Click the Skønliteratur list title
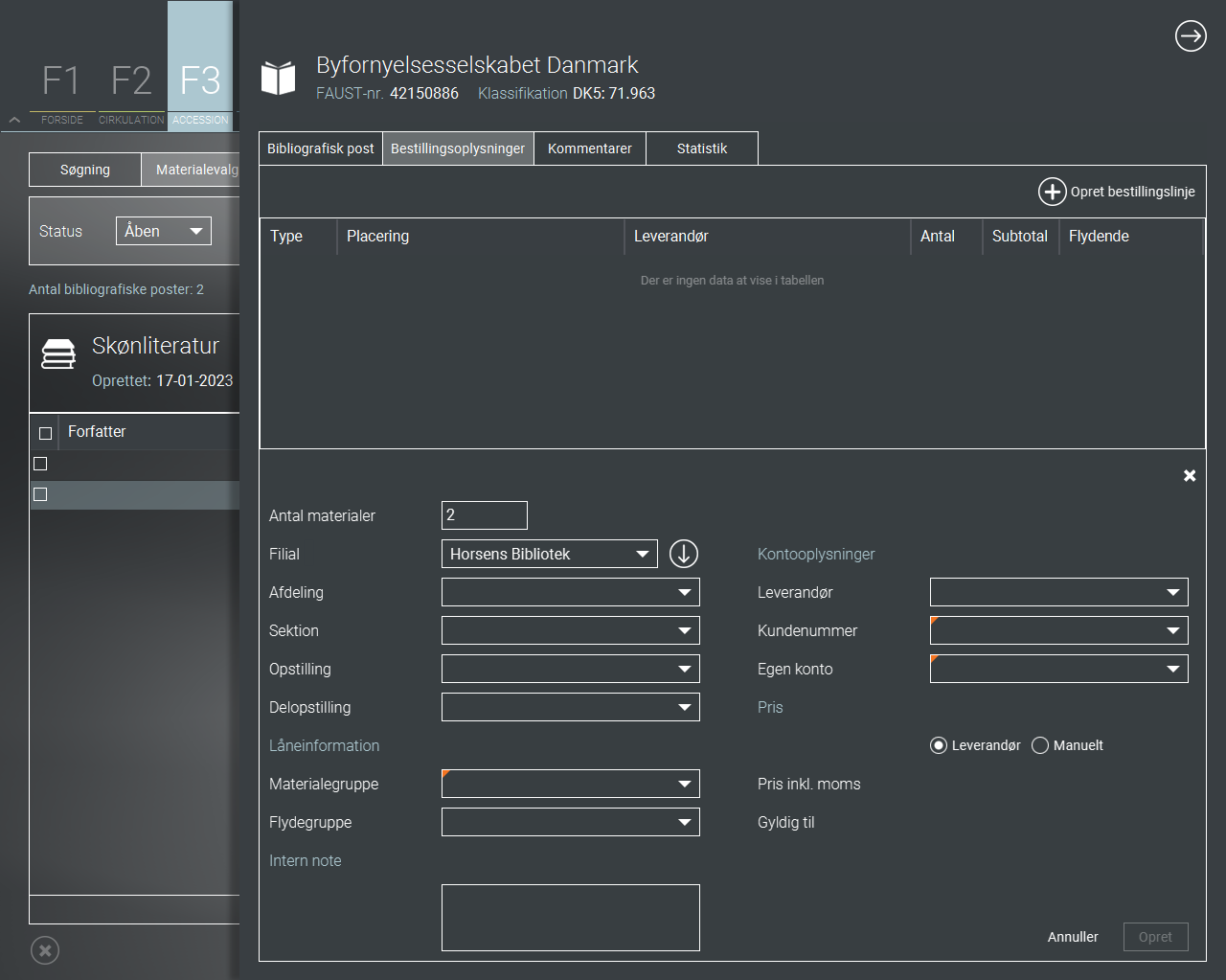The height and width of the screenshot is (980, 1226). 155,346
